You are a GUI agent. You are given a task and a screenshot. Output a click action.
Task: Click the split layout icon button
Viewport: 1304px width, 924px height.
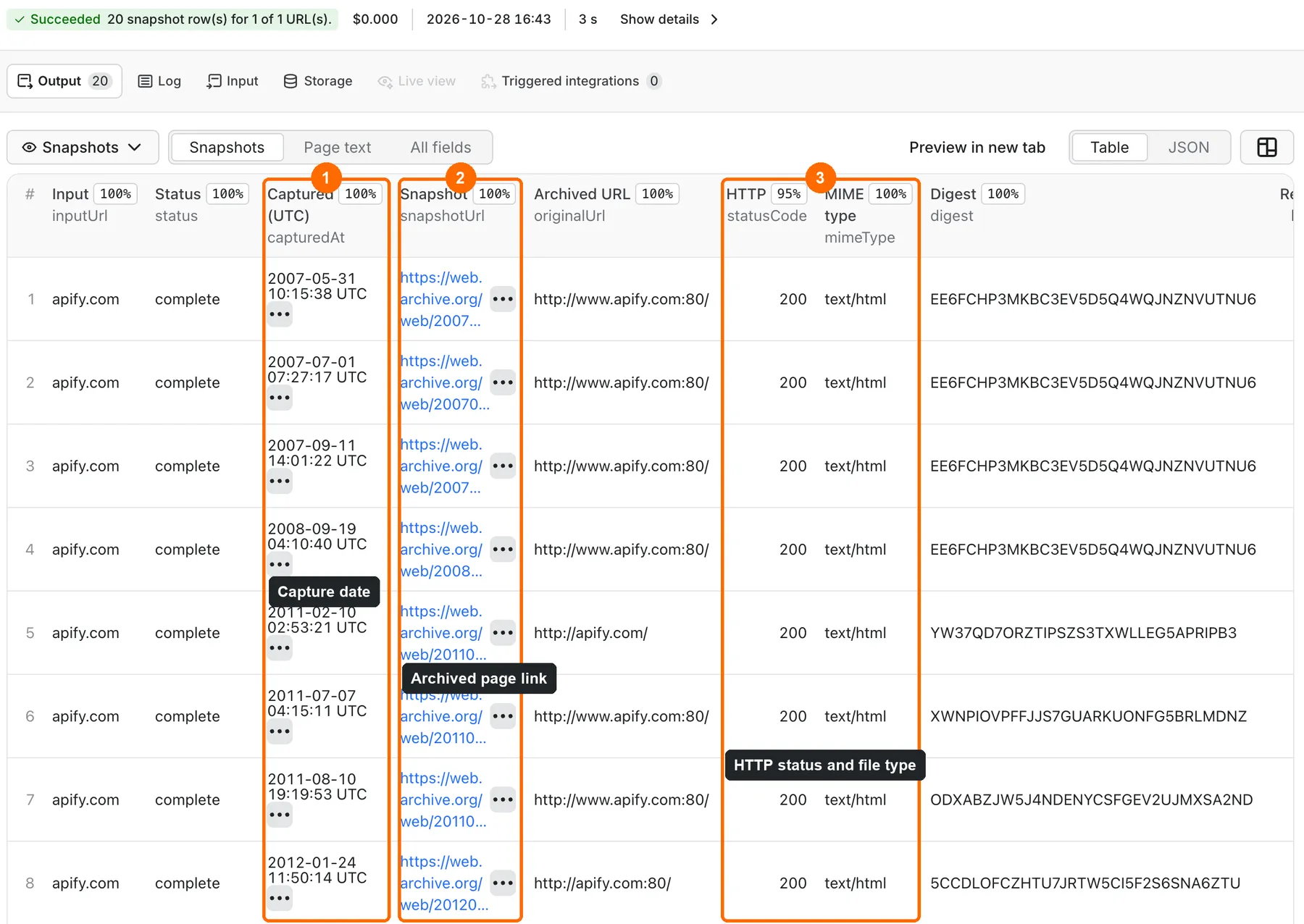[1266, 148]
